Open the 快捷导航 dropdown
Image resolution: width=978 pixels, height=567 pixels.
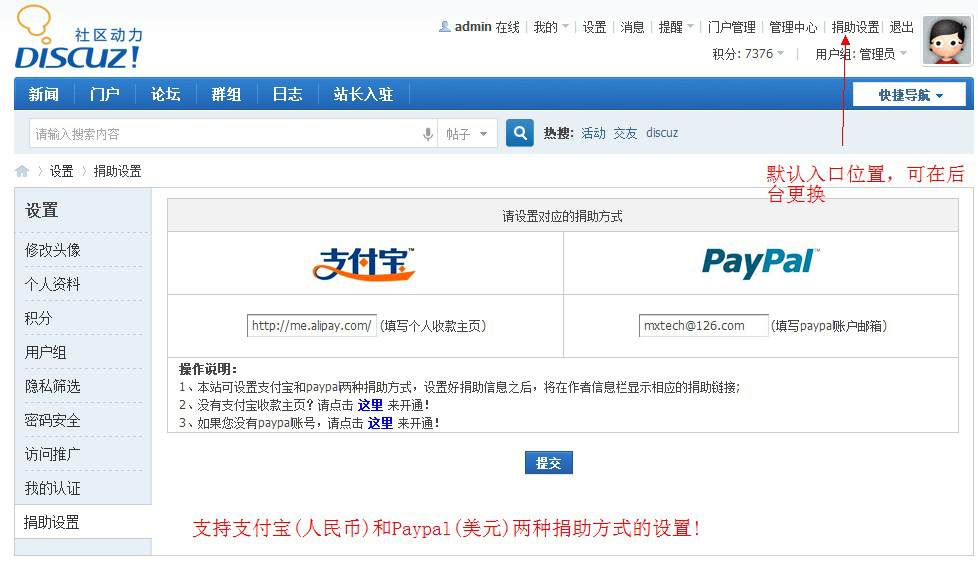click(x=909, y=95)
